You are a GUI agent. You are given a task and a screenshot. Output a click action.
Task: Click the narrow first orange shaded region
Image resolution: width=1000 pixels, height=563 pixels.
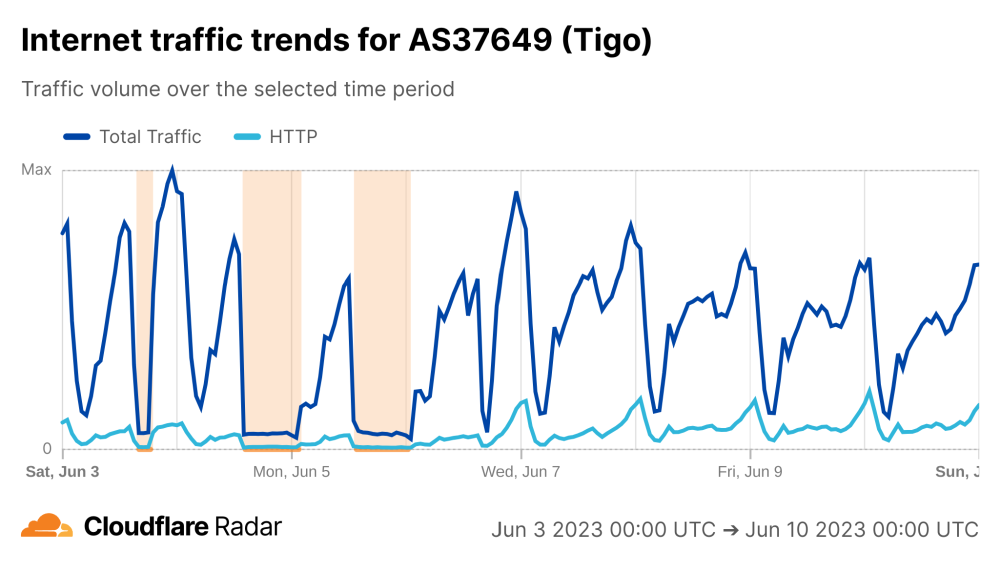pyautogui.click(x=144, y=300)
